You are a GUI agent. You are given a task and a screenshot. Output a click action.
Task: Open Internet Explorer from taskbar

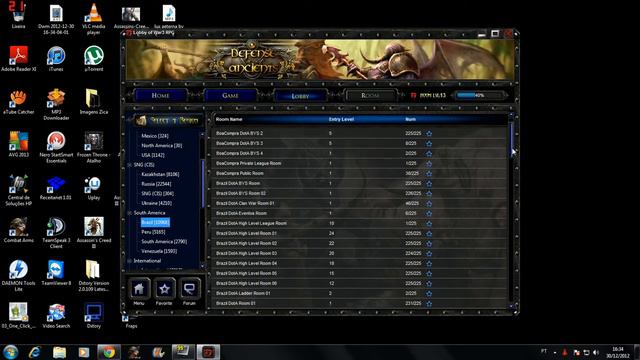point(35,352)
